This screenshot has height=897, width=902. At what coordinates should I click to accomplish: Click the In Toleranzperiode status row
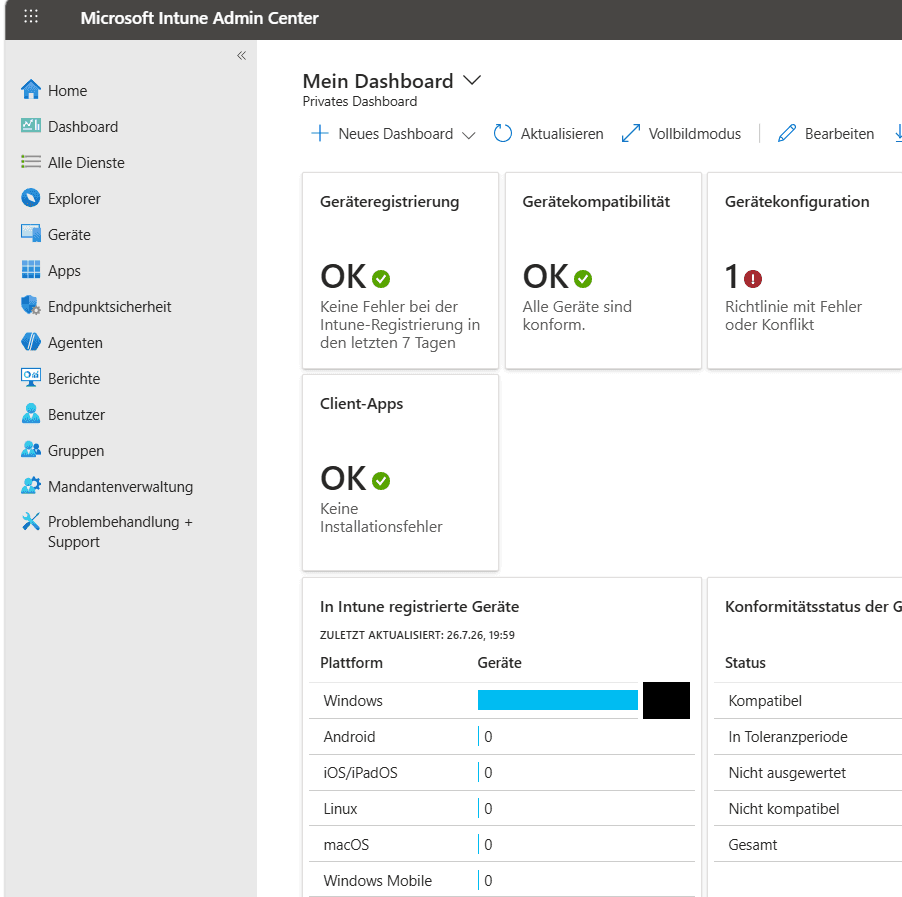(x=808, y=736)
